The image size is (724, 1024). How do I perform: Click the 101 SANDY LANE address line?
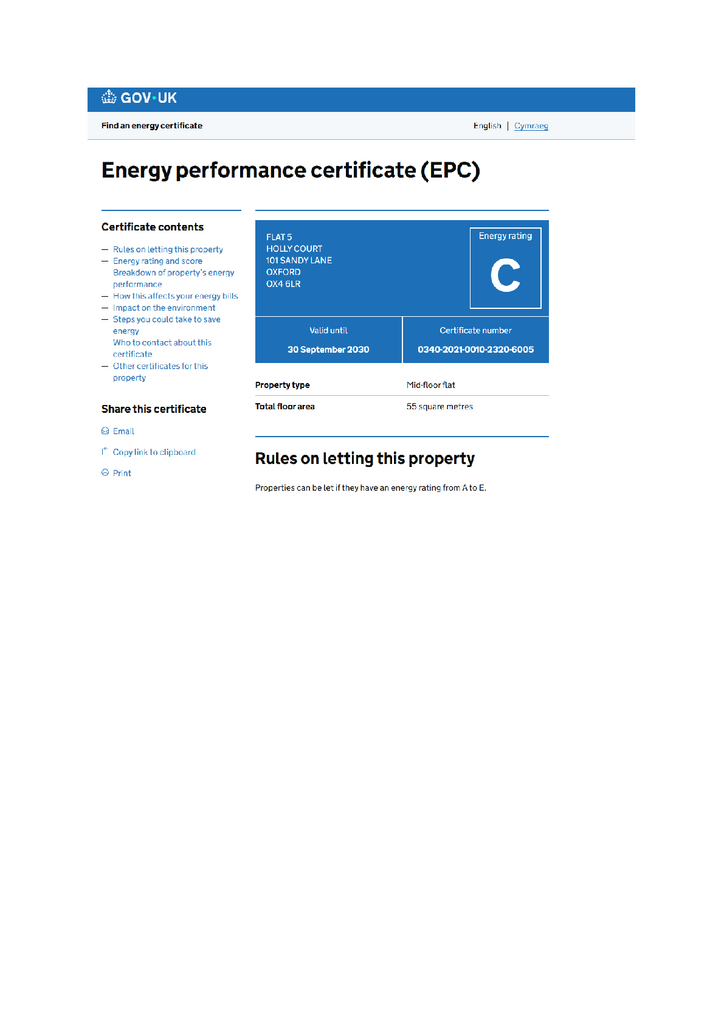[x=298, y=261]
